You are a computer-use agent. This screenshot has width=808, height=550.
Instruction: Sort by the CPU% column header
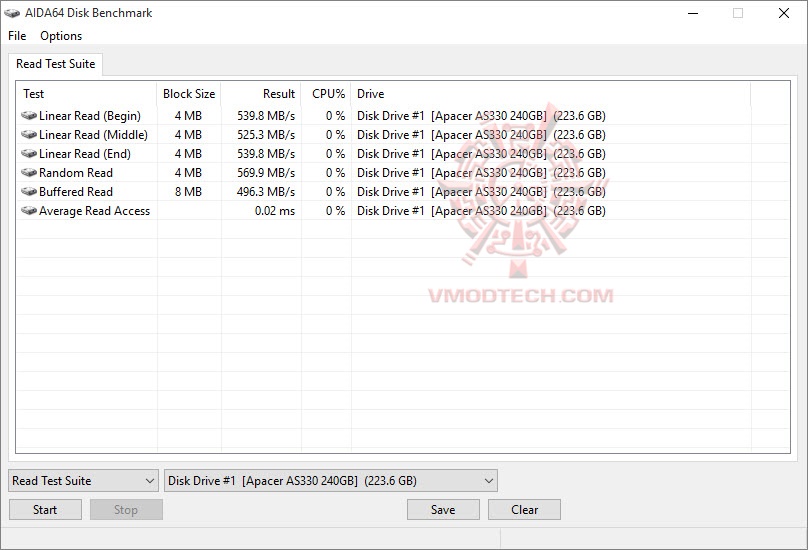[326, 94]
